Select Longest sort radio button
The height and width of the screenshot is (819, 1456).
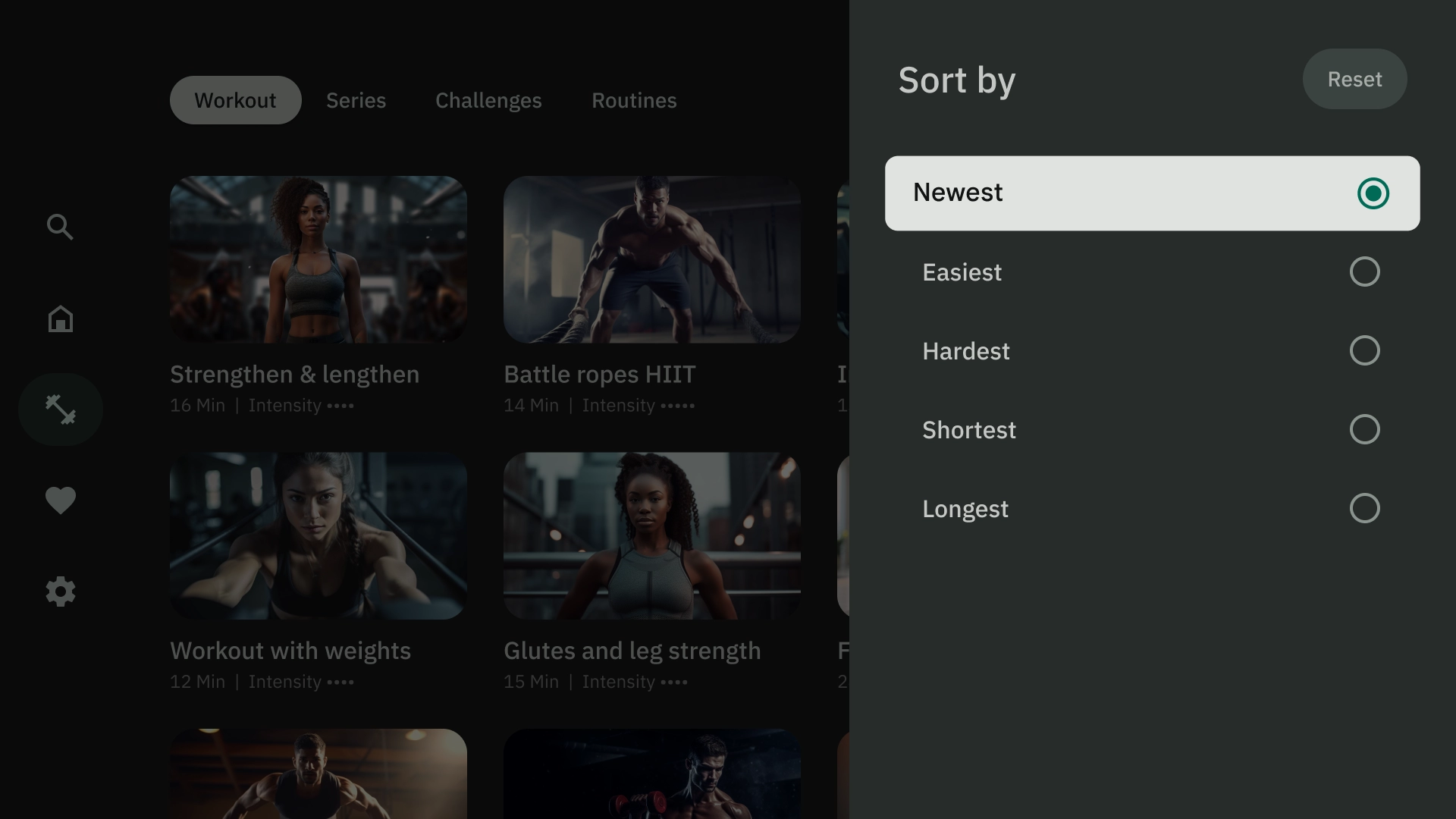tap(1364, 508)
